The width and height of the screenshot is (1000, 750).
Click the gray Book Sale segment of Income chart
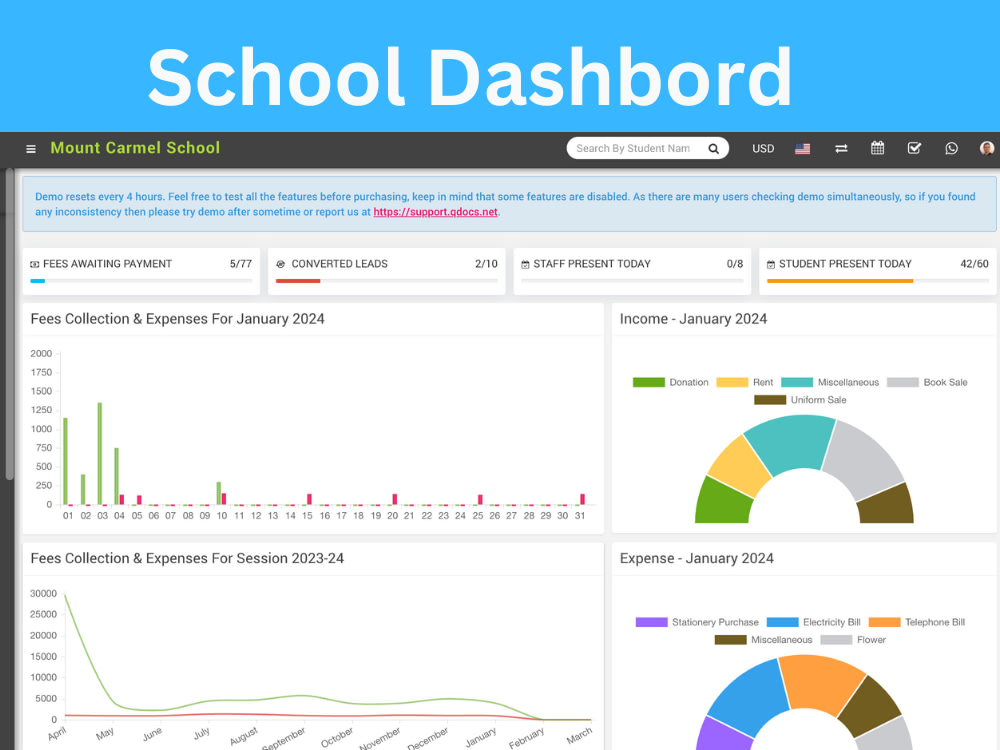point(866,457)
